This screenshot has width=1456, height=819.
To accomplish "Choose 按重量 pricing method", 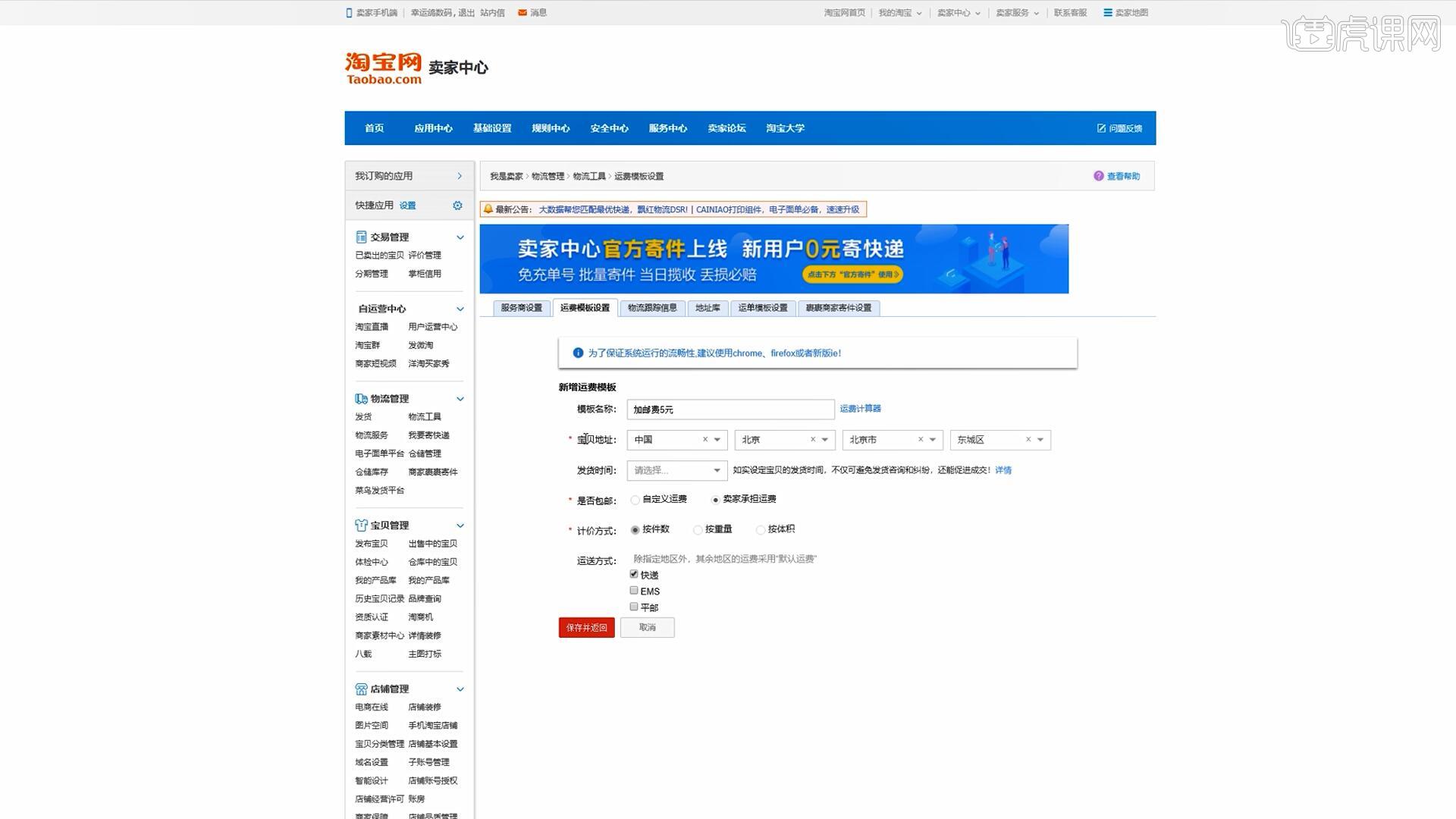I will coord(698,530).
